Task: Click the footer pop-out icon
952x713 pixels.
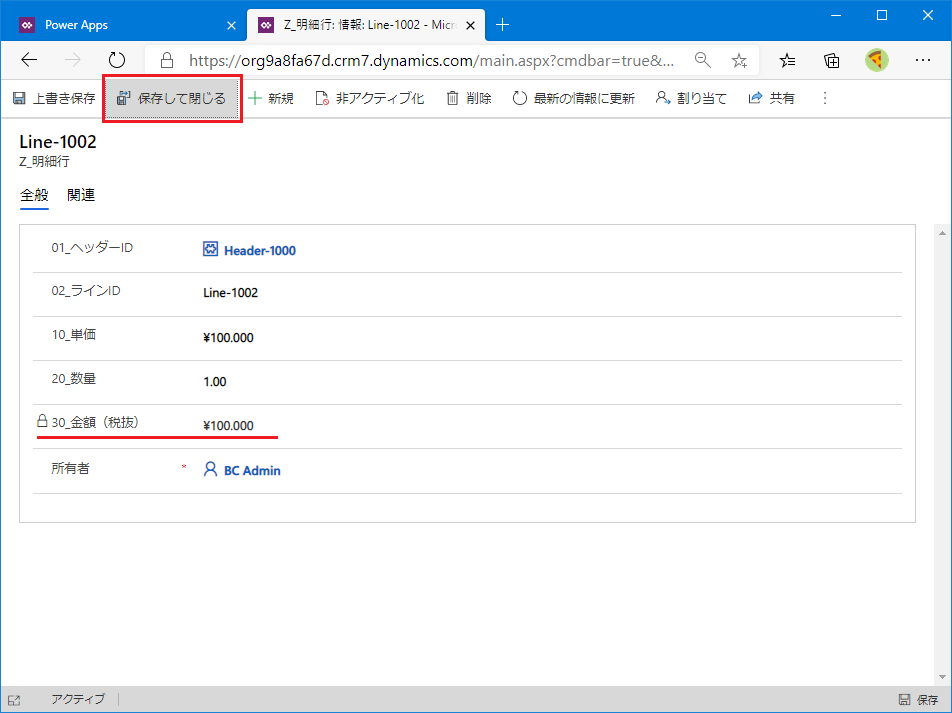Action: (x=15, y=700)
